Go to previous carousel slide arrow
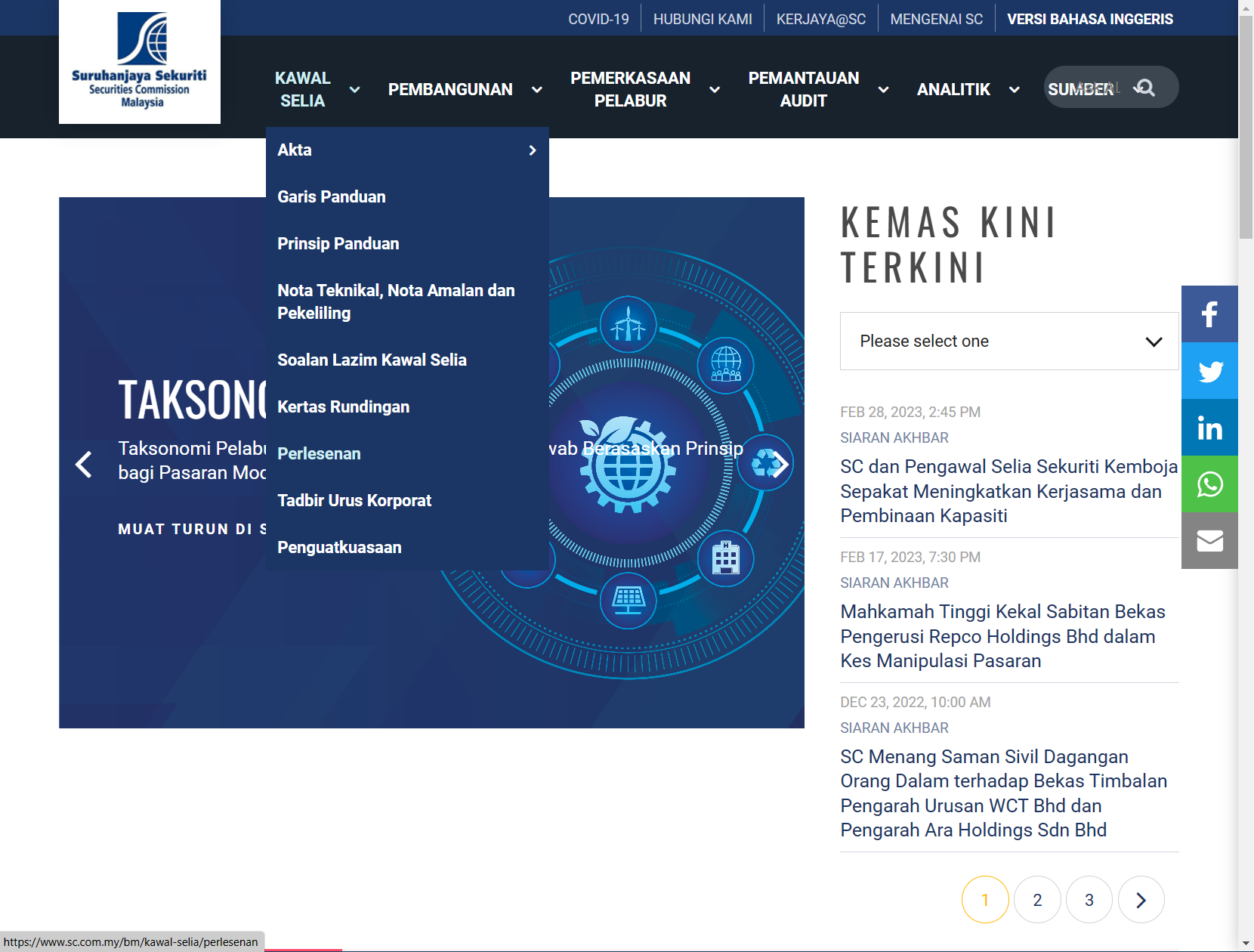The height and width of the screenshot is (952, 1254). pos(84,464)
